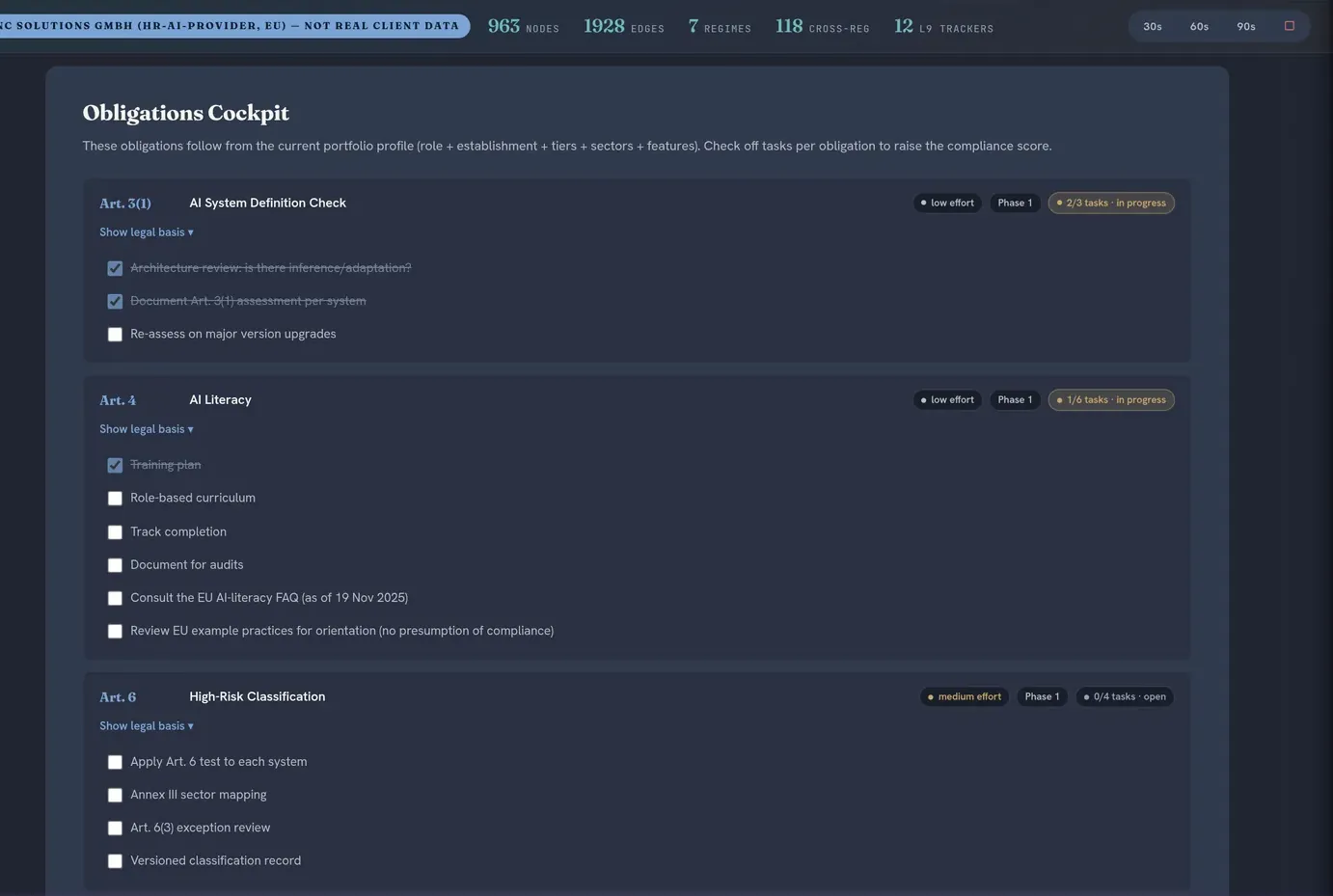Select the 90s interval option

[1246, 26]
